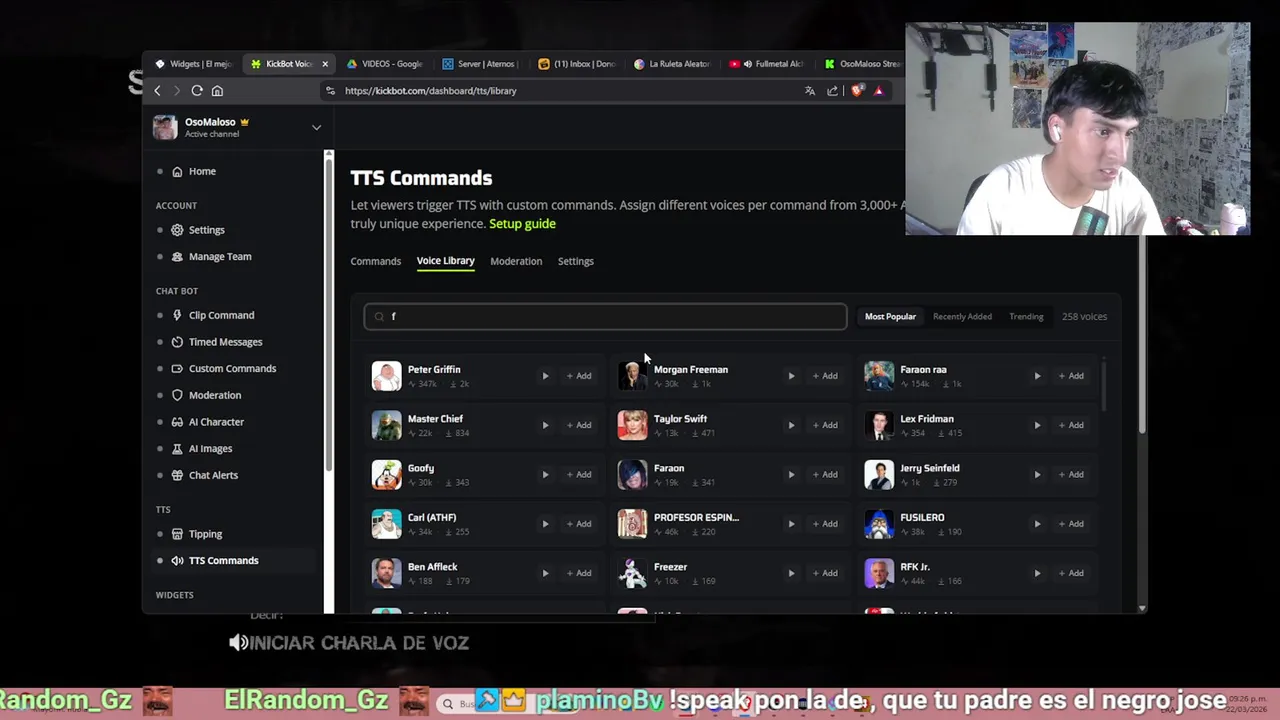Play the RFK Jr. voice preview
The width and height of the screenshot is (1280, 720).
pos(1037,573)
